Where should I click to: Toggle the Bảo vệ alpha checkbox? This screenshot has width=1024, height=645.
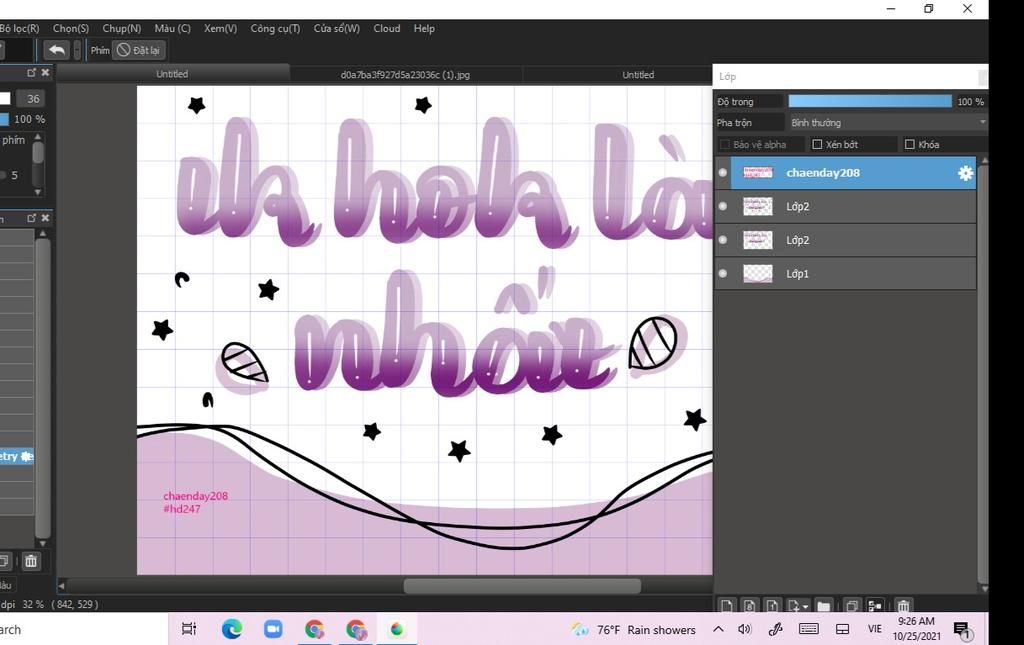click(x=724, y=144)
